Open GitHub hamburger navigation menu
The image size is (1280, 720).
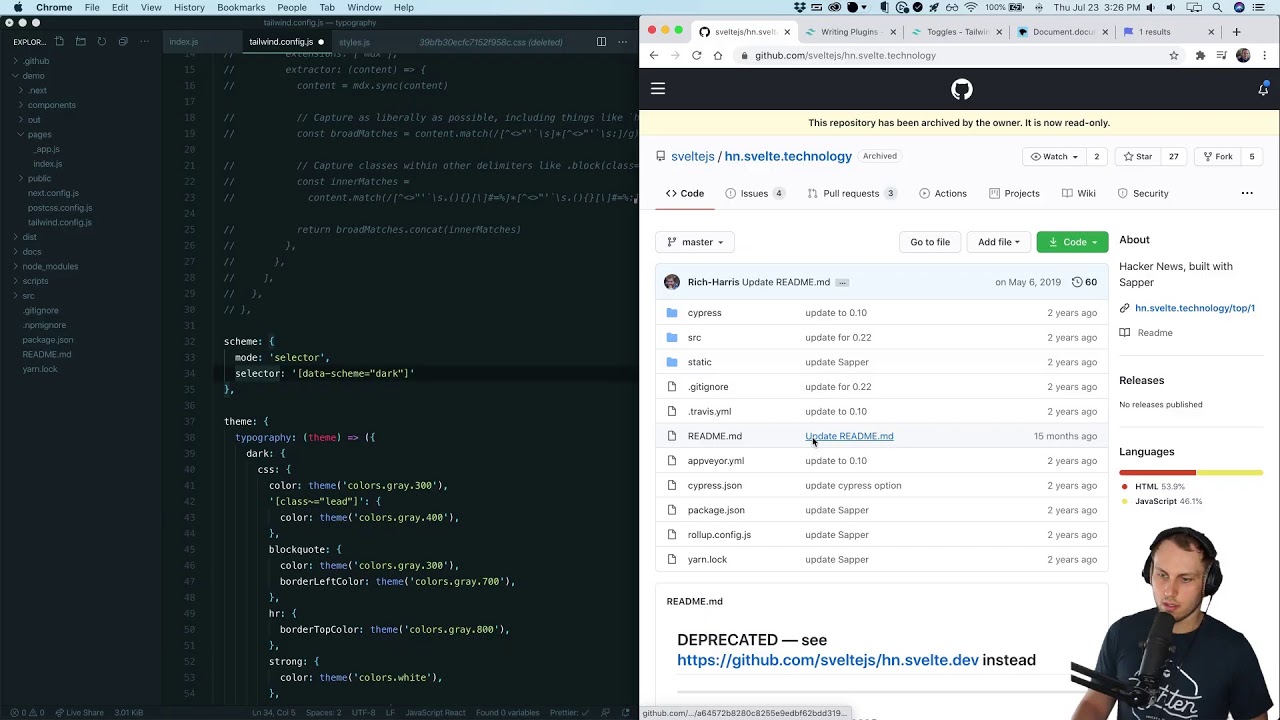pyautogui.click(x=658, y=89)
